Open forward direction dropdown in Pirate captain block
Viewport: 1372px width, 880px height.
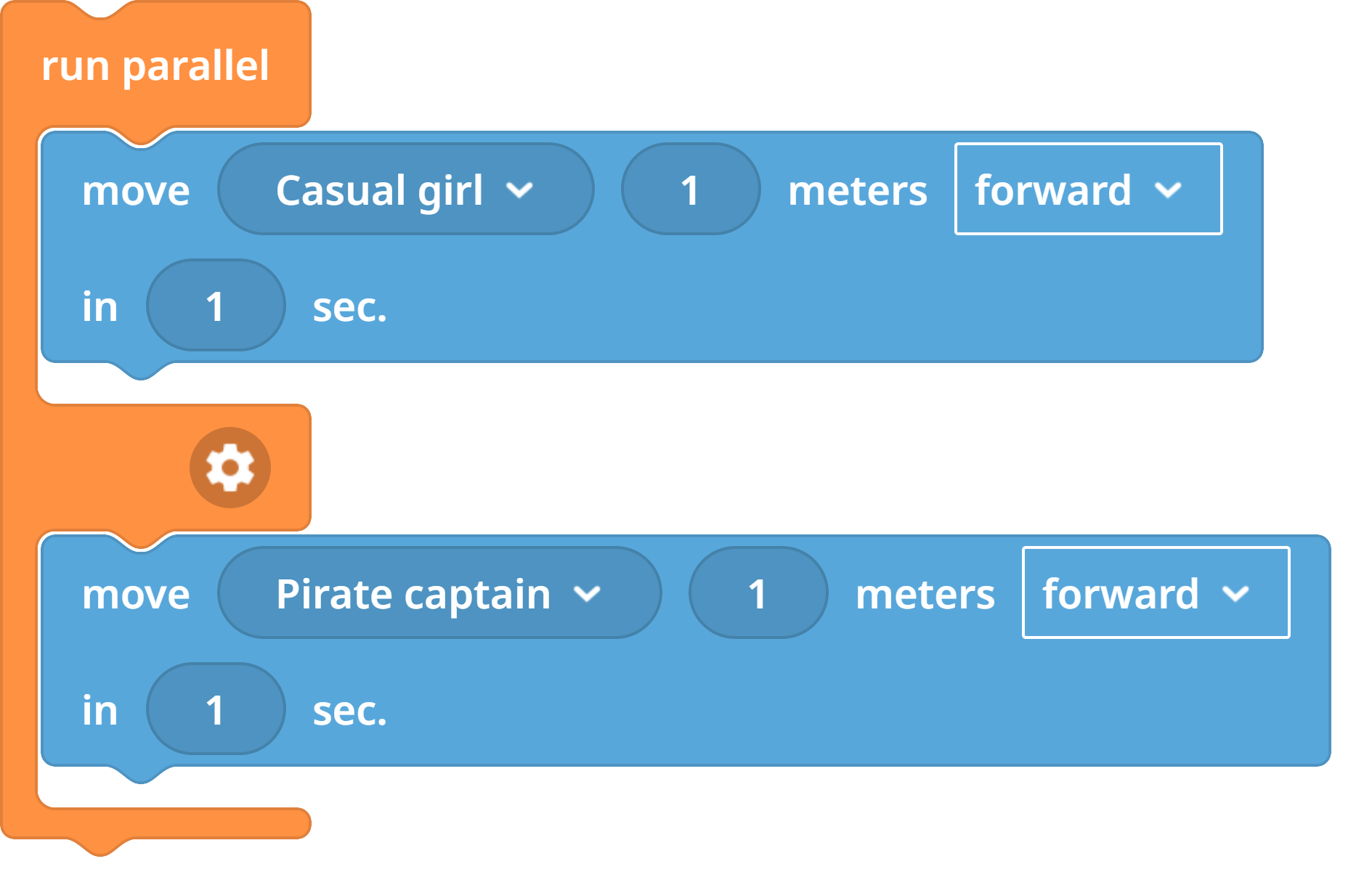pos(1156,592)
